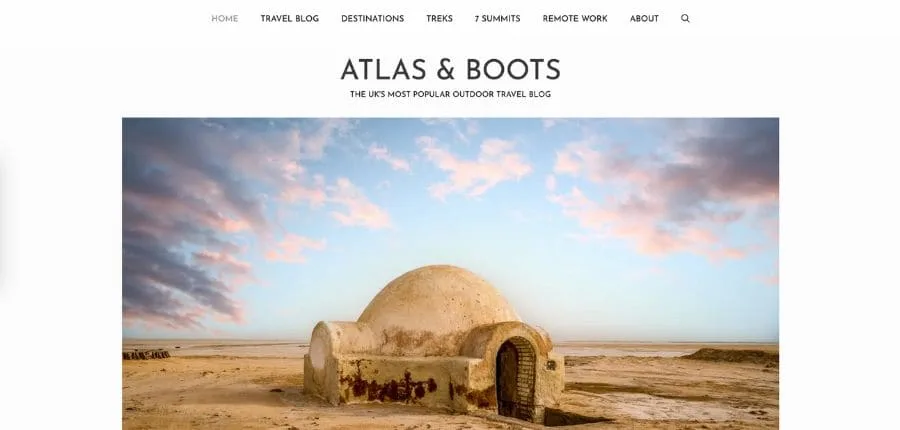The height and width of the screenshot is (430, 900).
Task: Open the desert dome featured image
Action: tap(450, 274)
